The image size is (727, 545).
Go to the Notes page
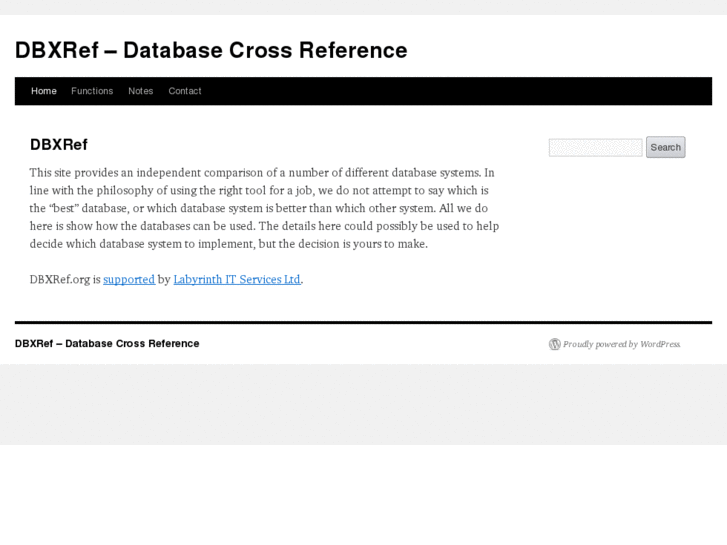[140, 91]
